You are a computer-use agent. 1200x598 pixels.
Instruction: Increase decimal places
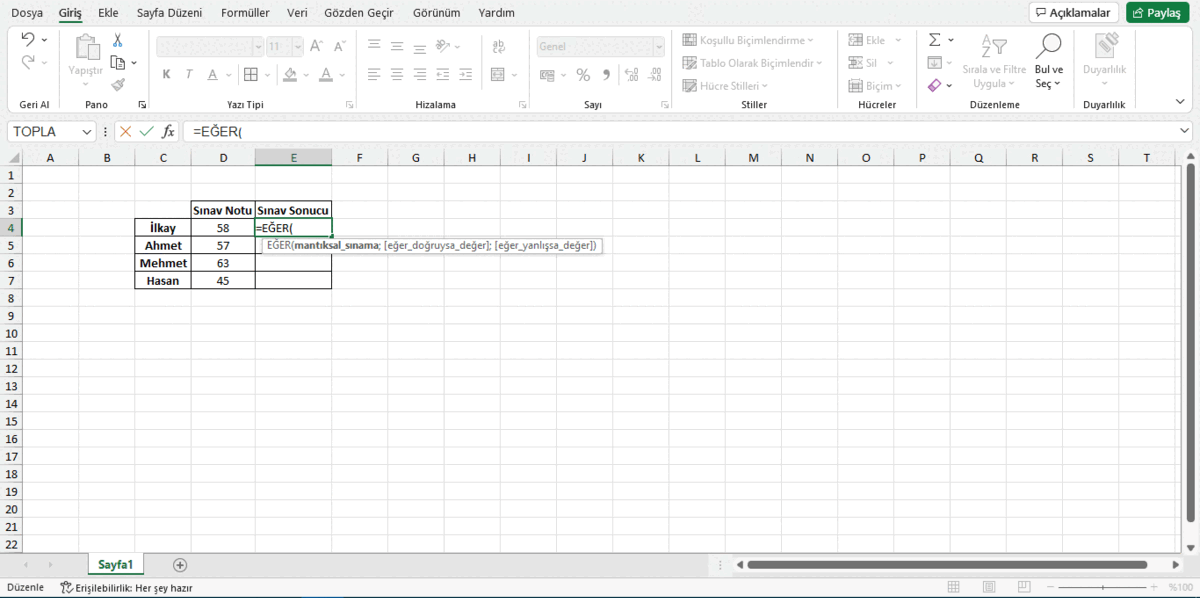coord(631,74)
